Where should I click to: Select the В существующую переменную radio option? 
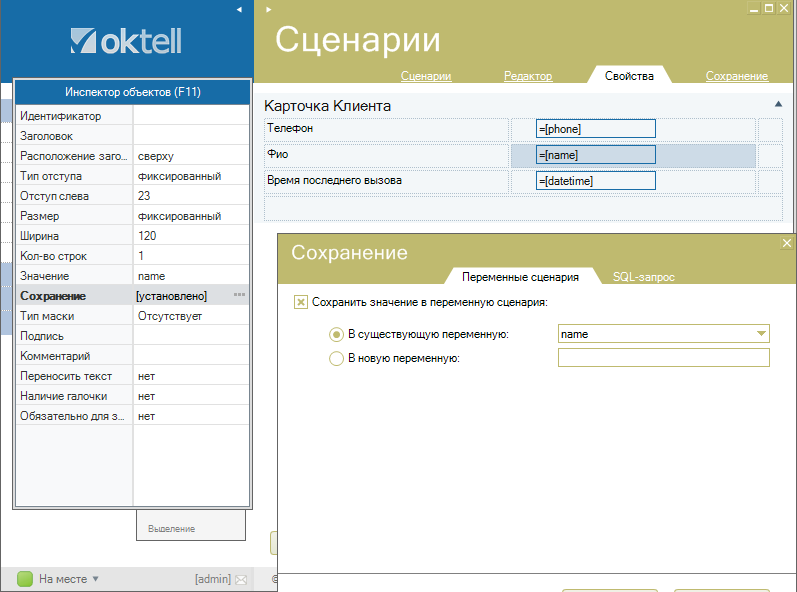click(x=336, y=334)
